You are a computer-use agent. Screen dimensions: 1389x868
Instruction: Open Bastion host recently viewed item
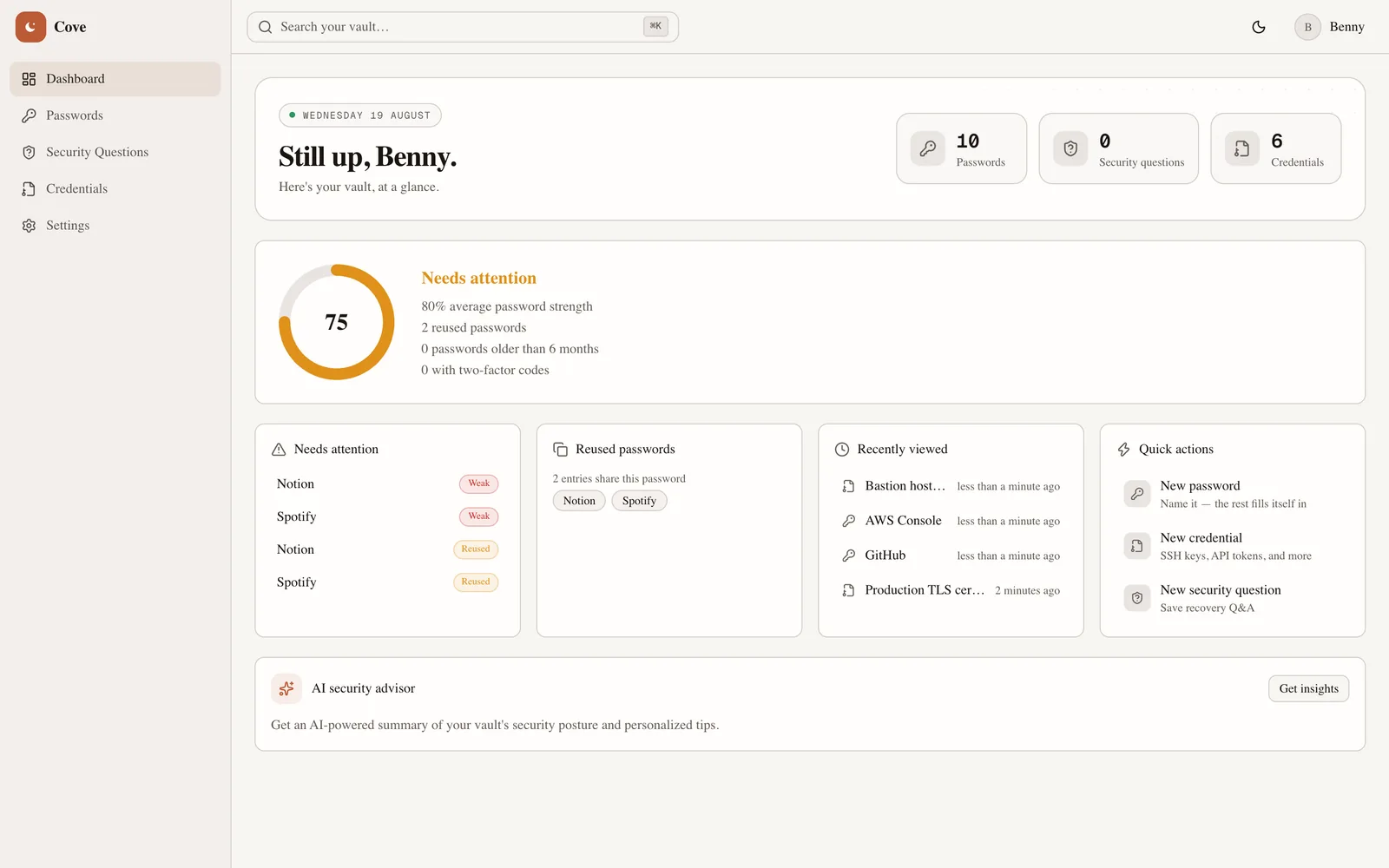[x=951, y=486]
